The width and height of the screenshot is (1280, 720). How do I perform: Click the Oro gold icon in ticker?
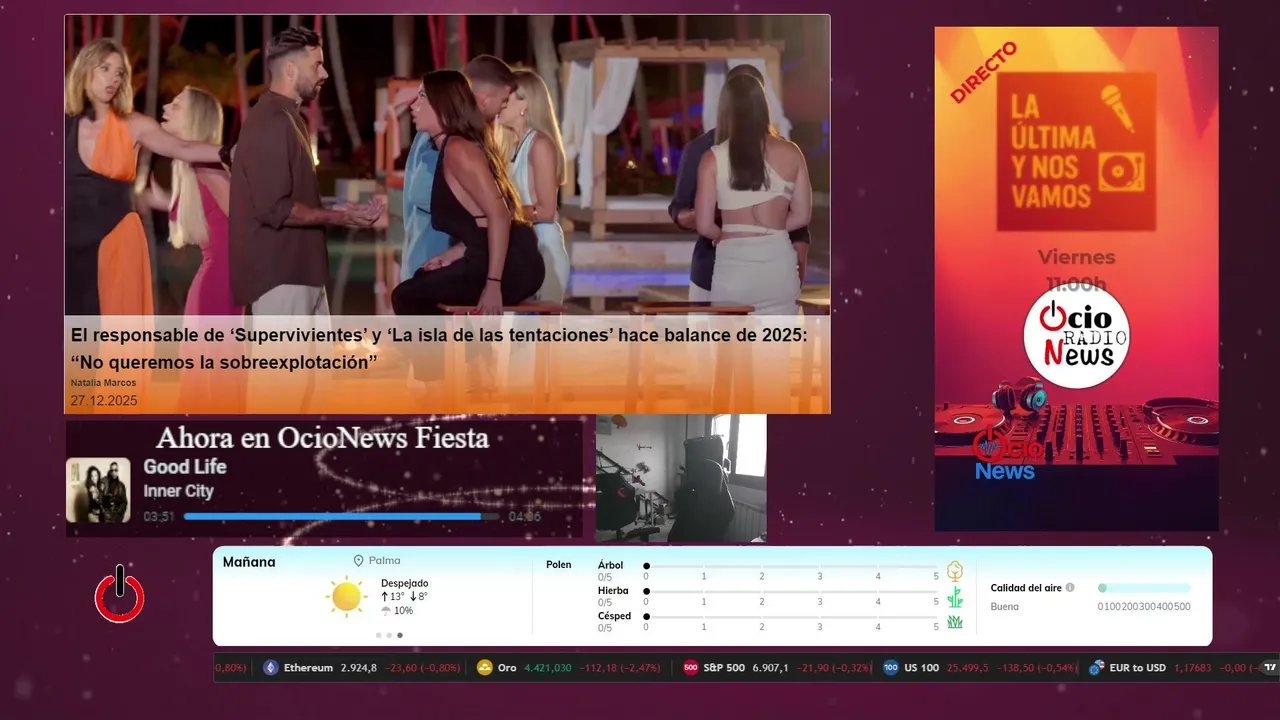click(x=485, y=668)
